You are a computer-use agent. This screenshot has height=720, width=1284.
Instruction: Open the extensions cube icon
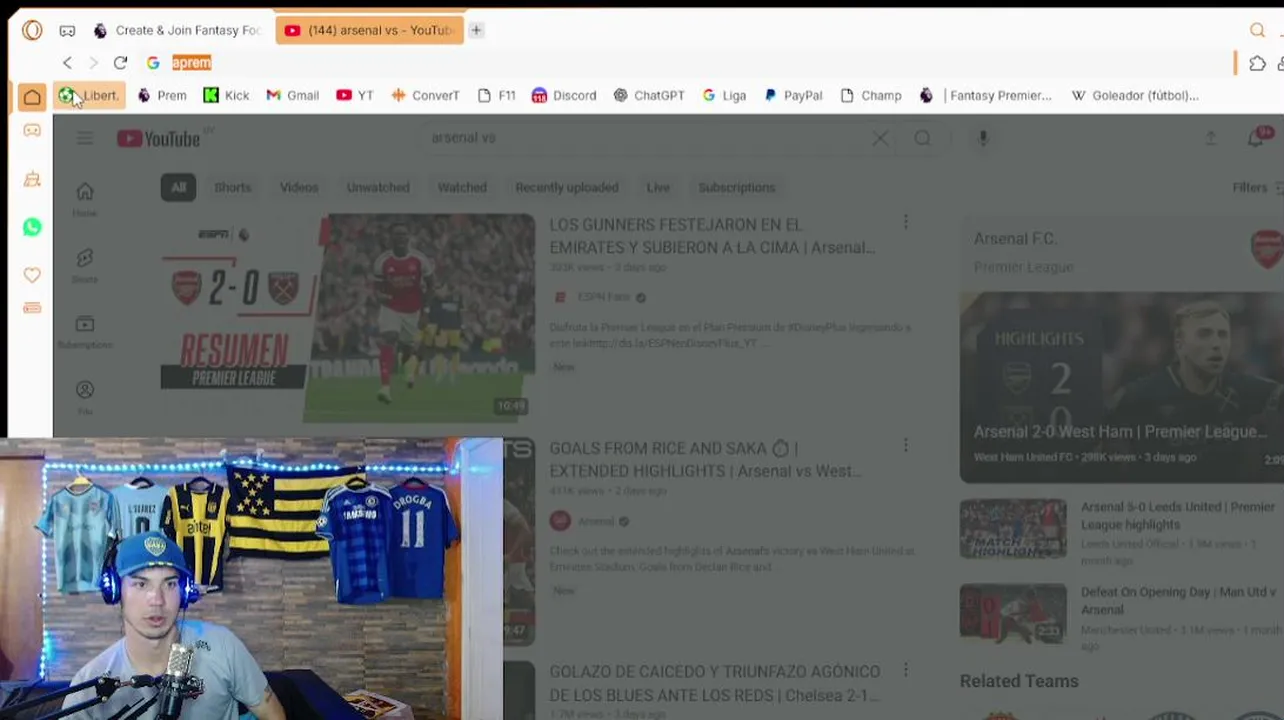(x=1257, y=63)
